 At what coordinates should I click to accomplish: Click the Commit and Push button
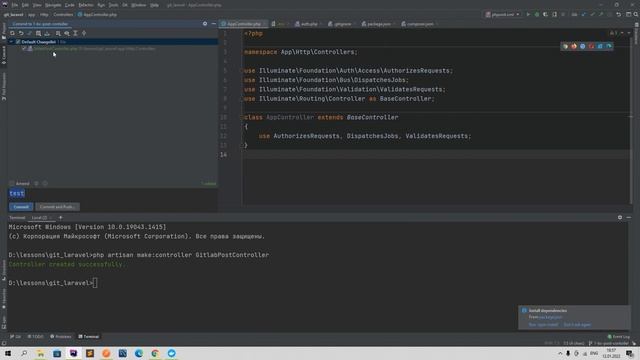point(57,207)
